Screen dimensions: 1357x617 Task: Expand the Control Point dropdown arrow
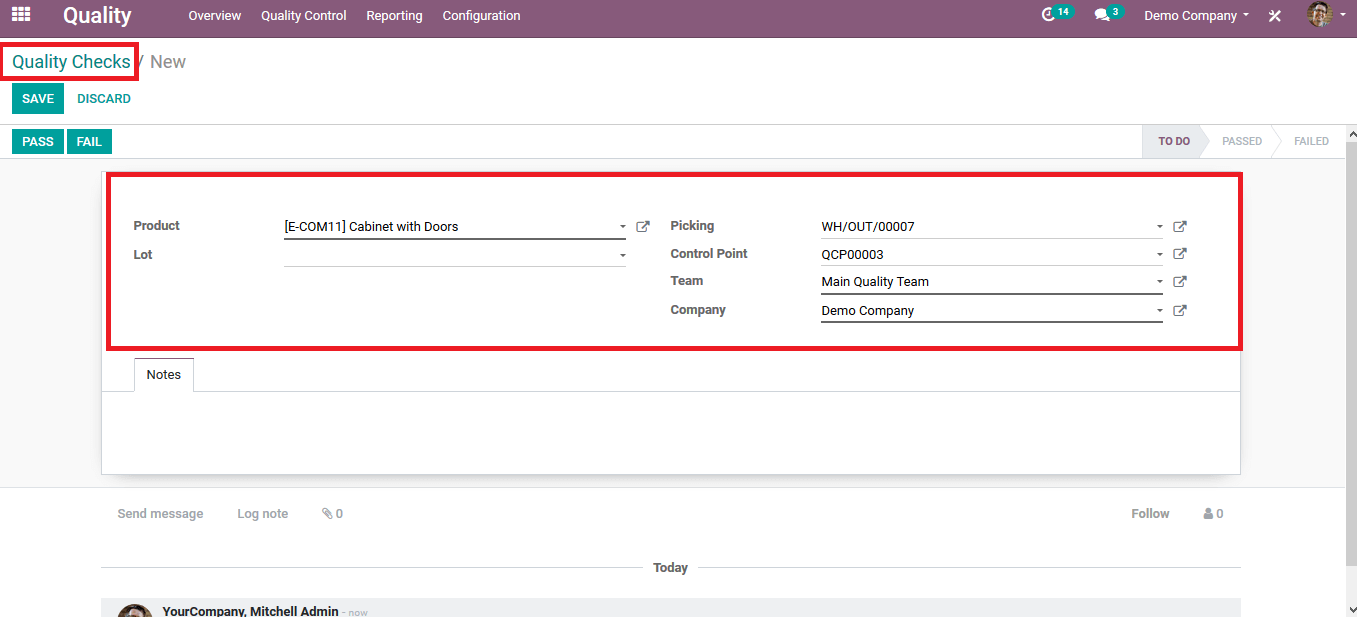click(1160, 254)
